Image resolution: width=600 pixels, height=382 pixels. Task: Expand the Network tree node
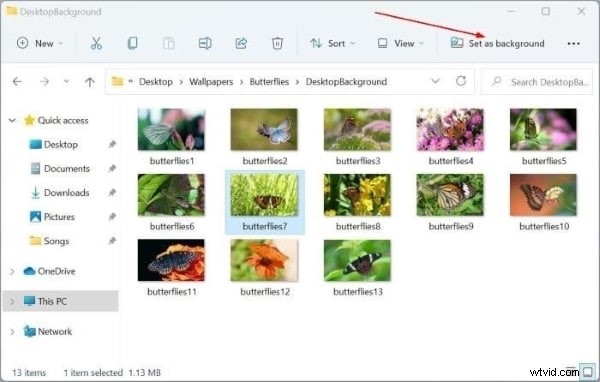tap(12, 331)
